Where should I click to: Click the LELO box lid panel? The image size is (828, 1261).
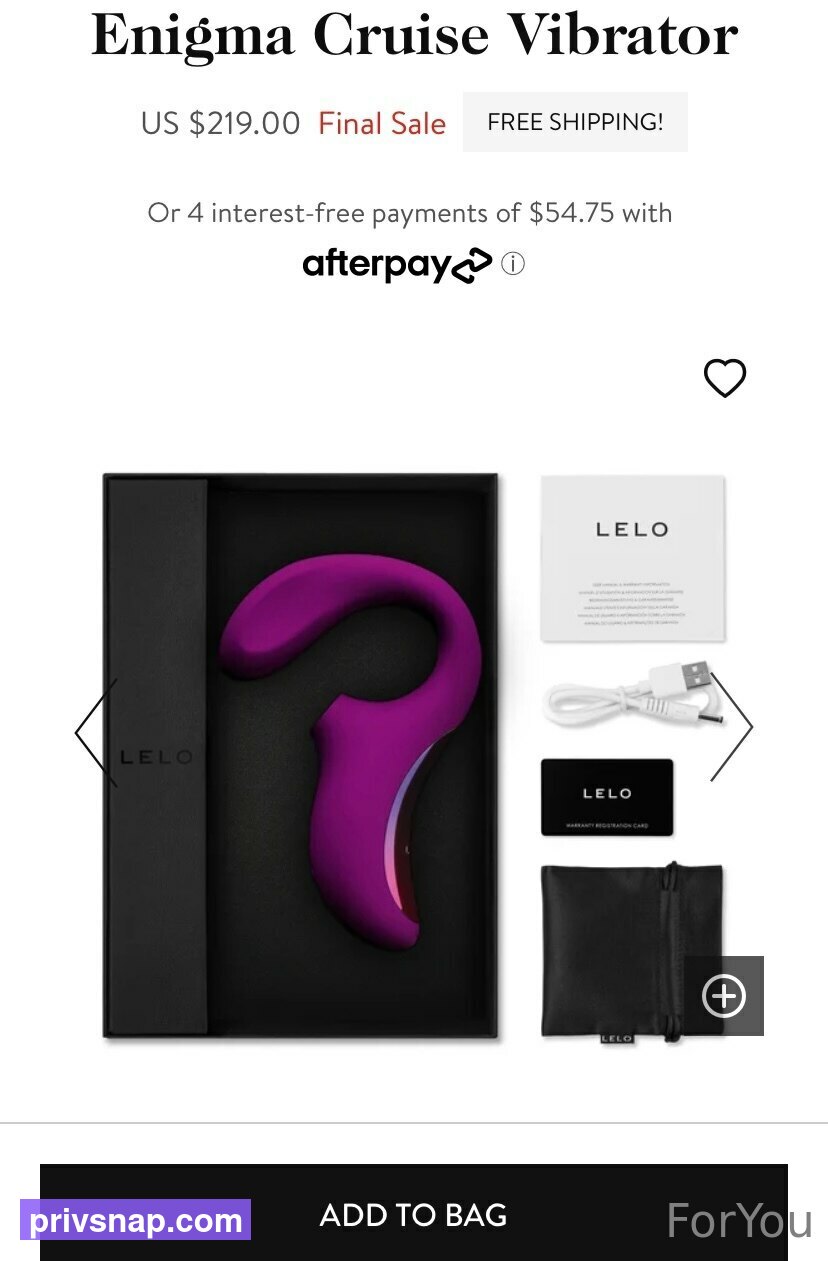click(156, 756)
